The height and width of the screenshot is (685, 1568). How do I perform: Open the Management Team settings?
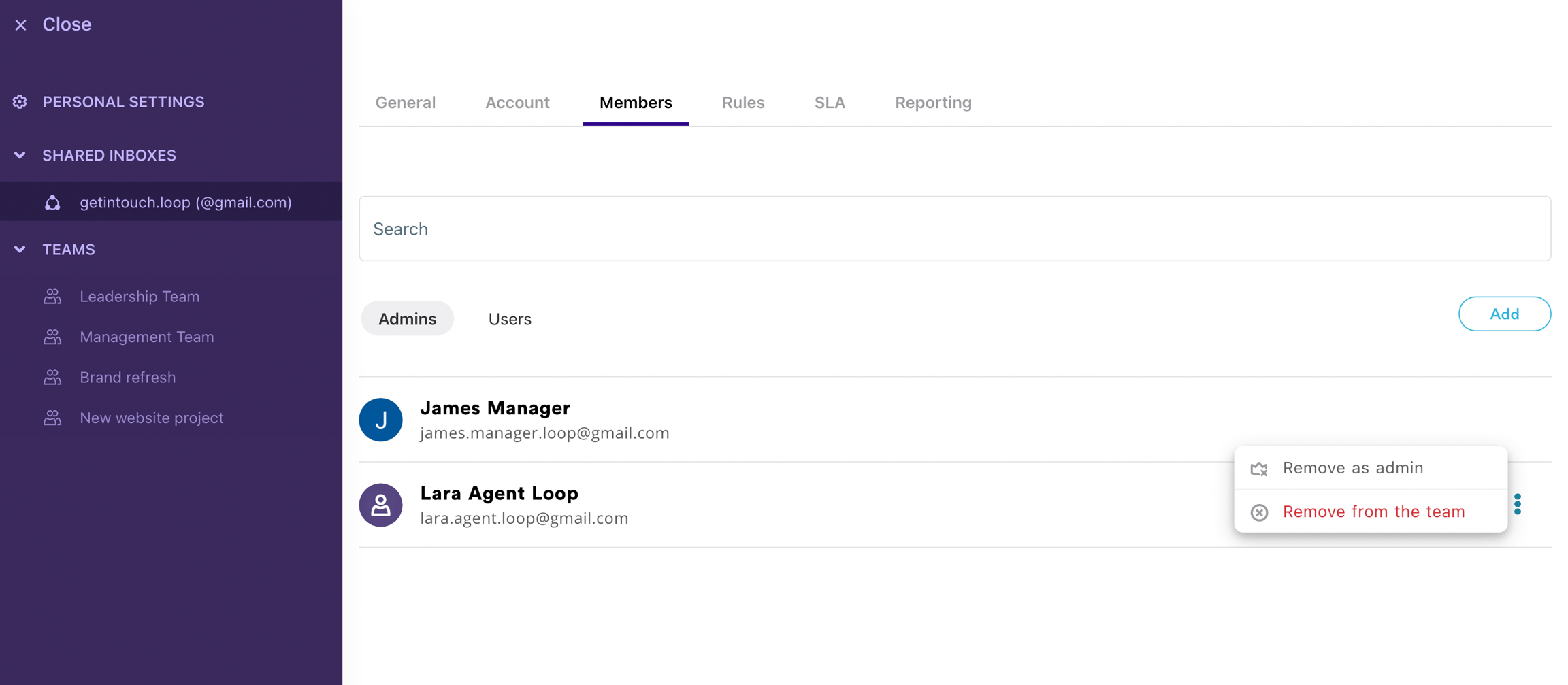[x=146, y=337]
